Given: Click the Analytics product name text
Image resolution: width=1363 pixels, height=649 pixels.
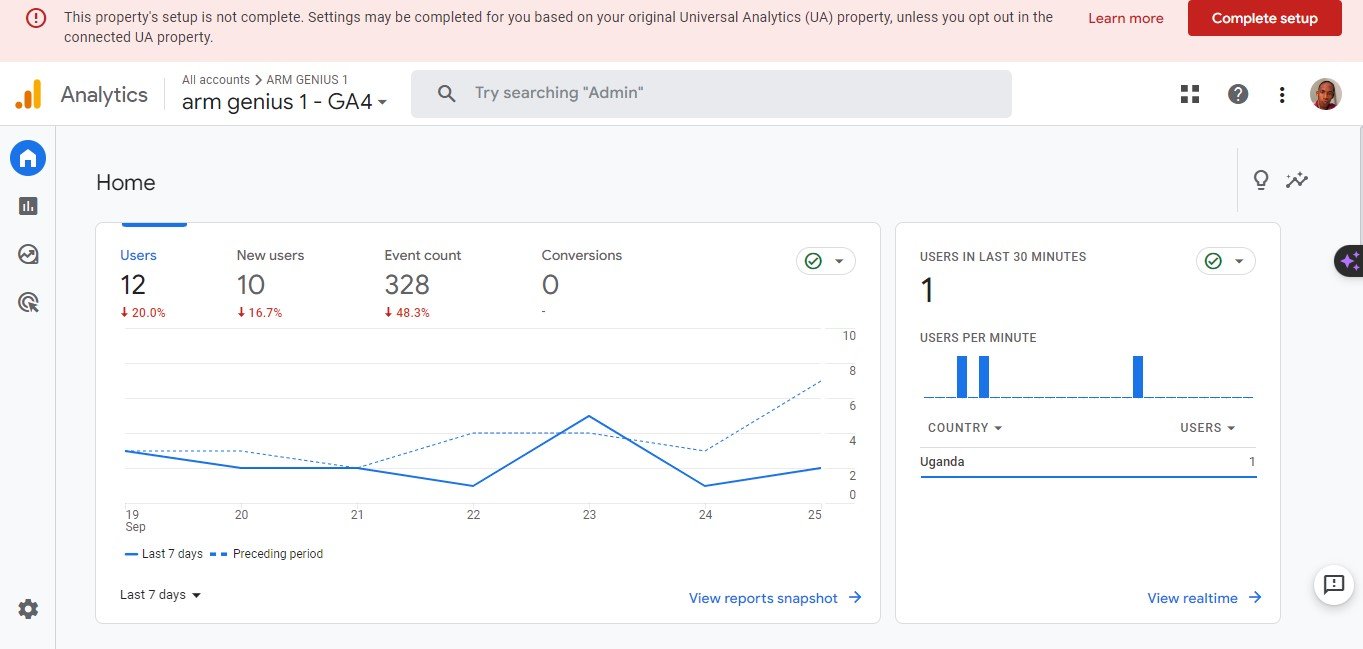Looking at the screenshot, I should pos(104,94).
